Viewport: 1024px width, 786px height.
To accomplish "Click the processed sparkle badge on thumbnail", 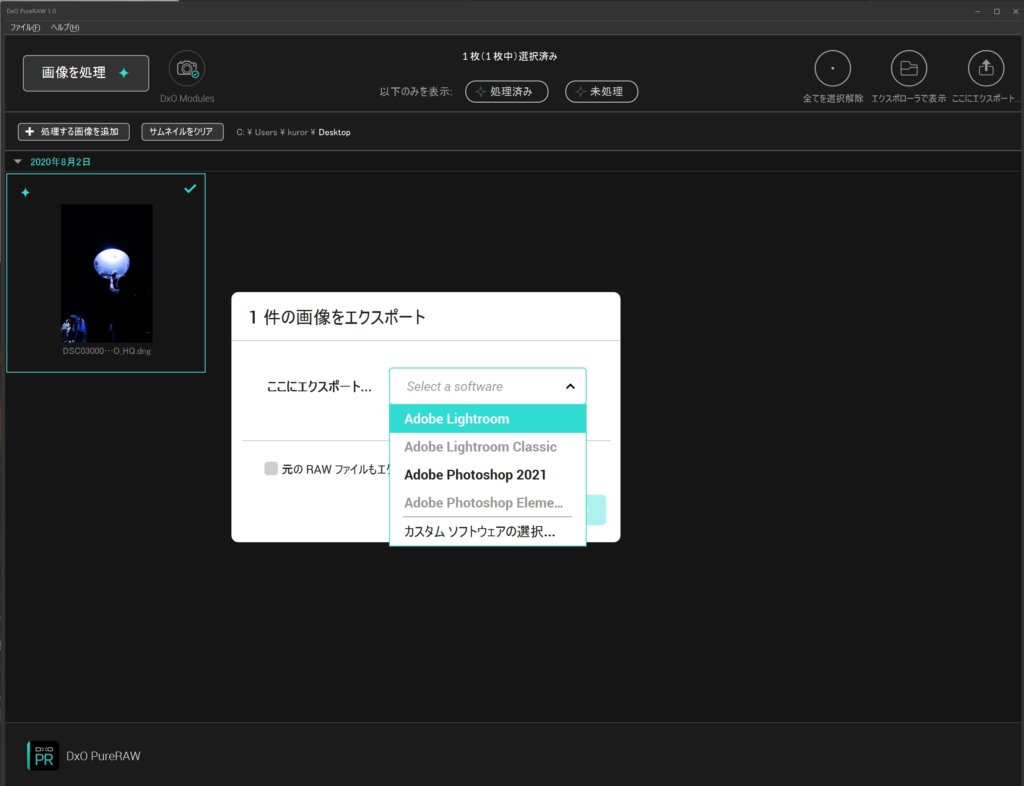I will tap(25, 193).
